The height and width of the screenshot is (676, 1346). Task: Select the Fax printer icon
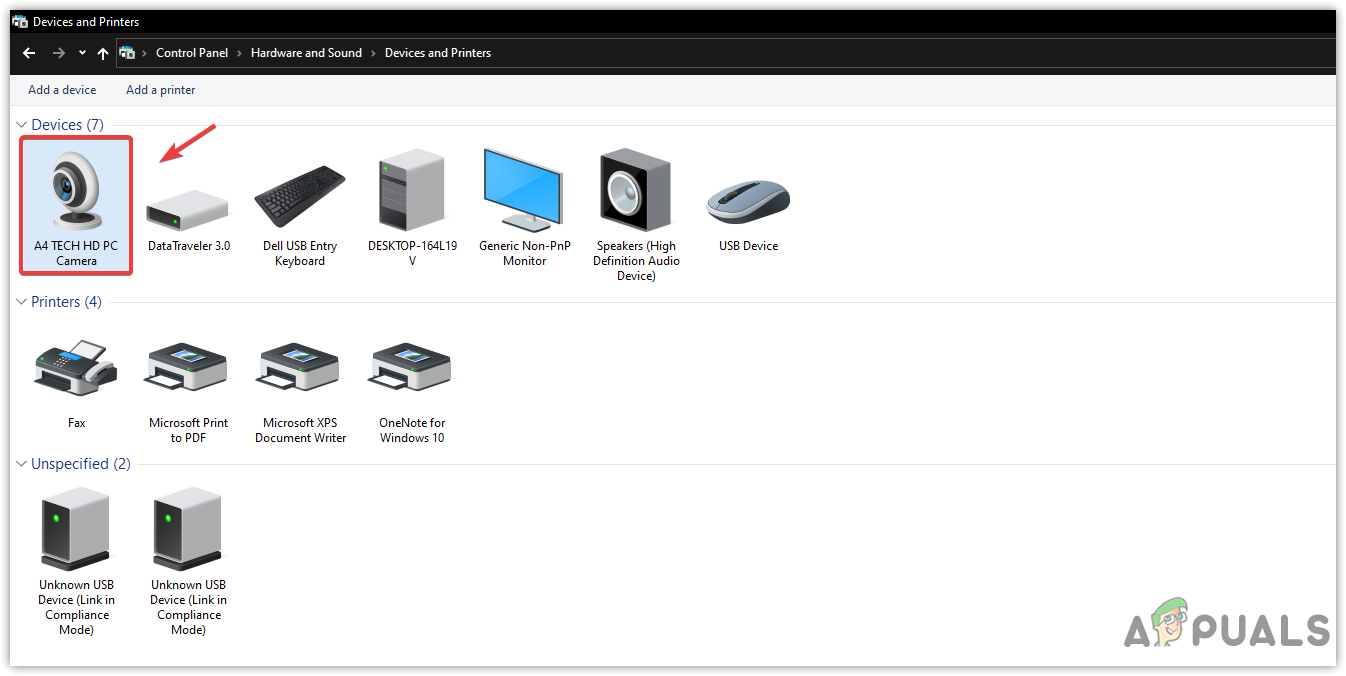(x=76, y=366)
